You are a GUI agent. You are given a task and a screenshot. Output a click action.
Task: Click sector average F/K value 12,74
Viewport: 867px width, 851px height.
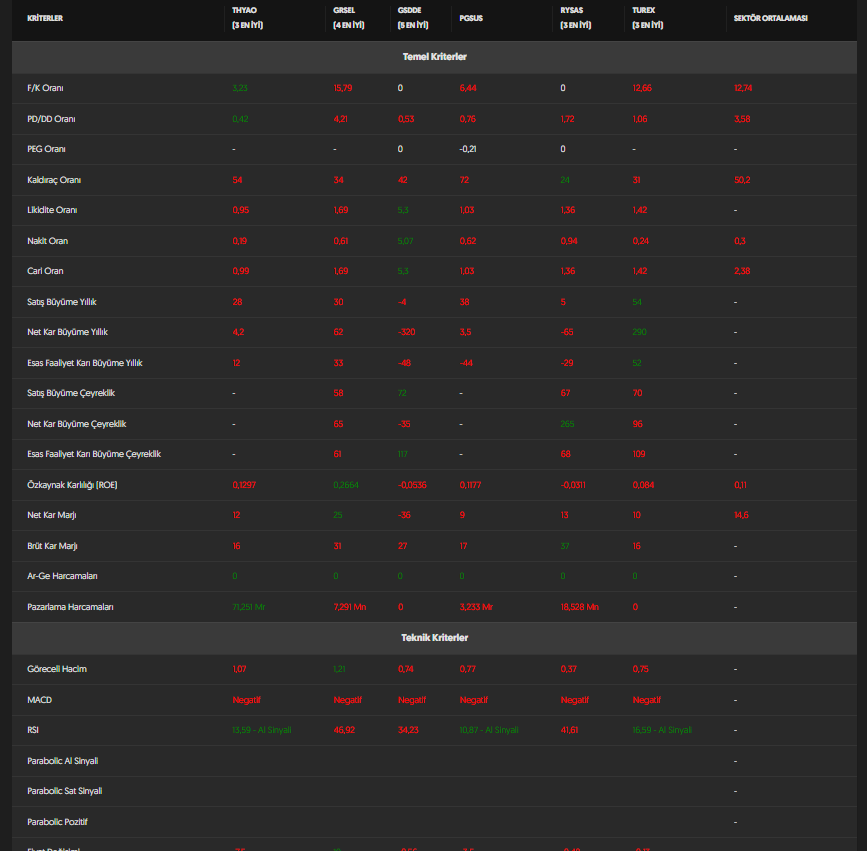coord(743,88)
